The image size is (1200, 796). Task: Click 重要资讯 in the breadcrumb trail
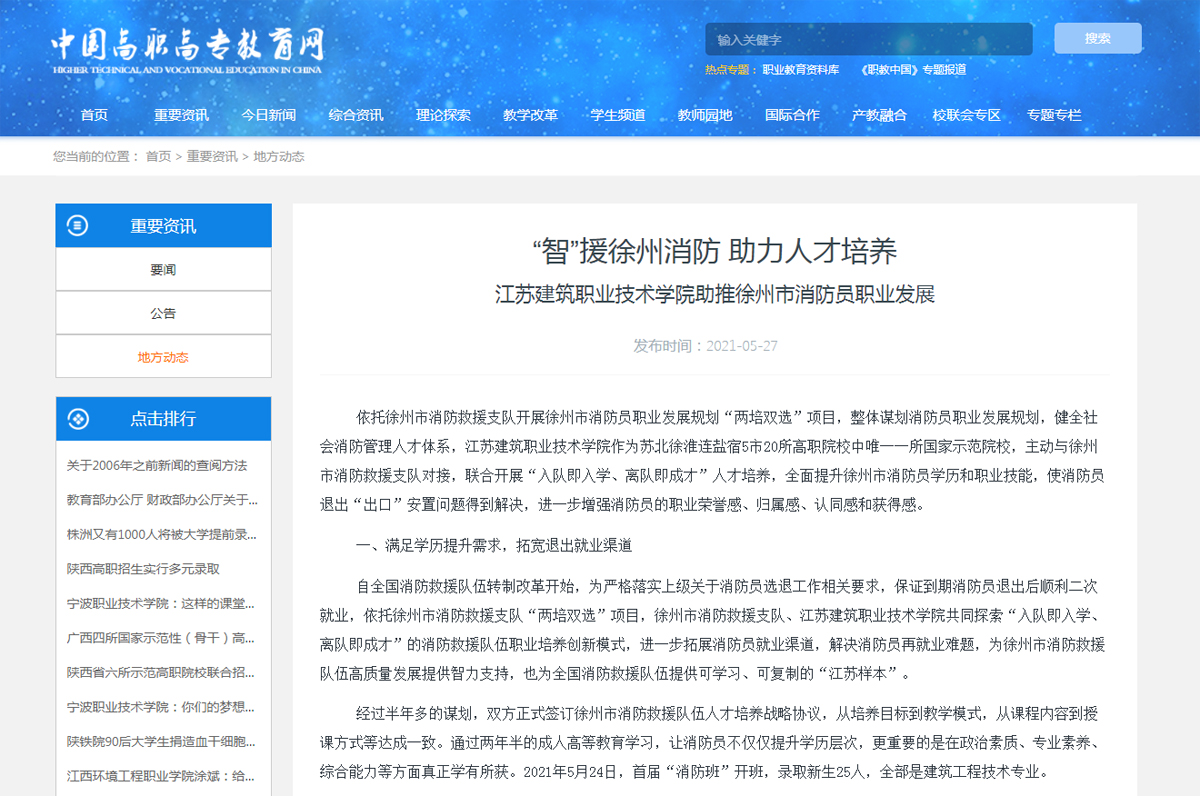212,157
